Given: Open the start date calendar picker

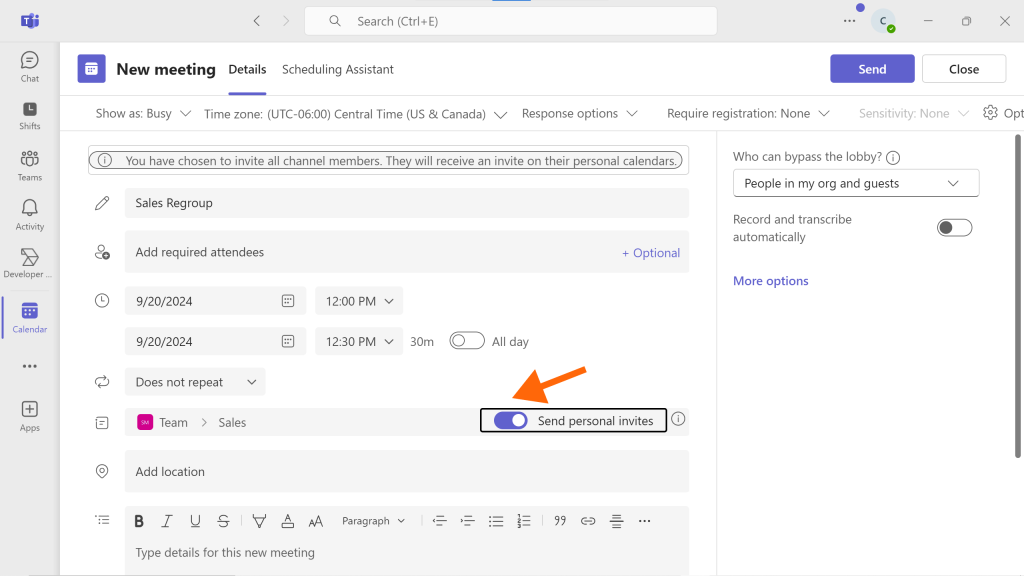Looking at the screenshot, I should pyautogui.click(x=288, y=301).
